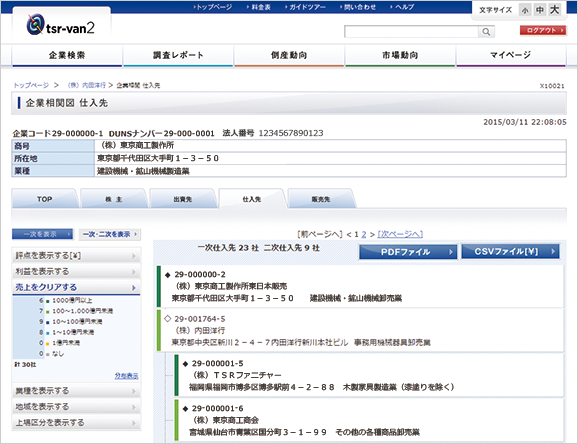
Task: Open ガイドツアー link in top bar
Action: click(305, 7)
